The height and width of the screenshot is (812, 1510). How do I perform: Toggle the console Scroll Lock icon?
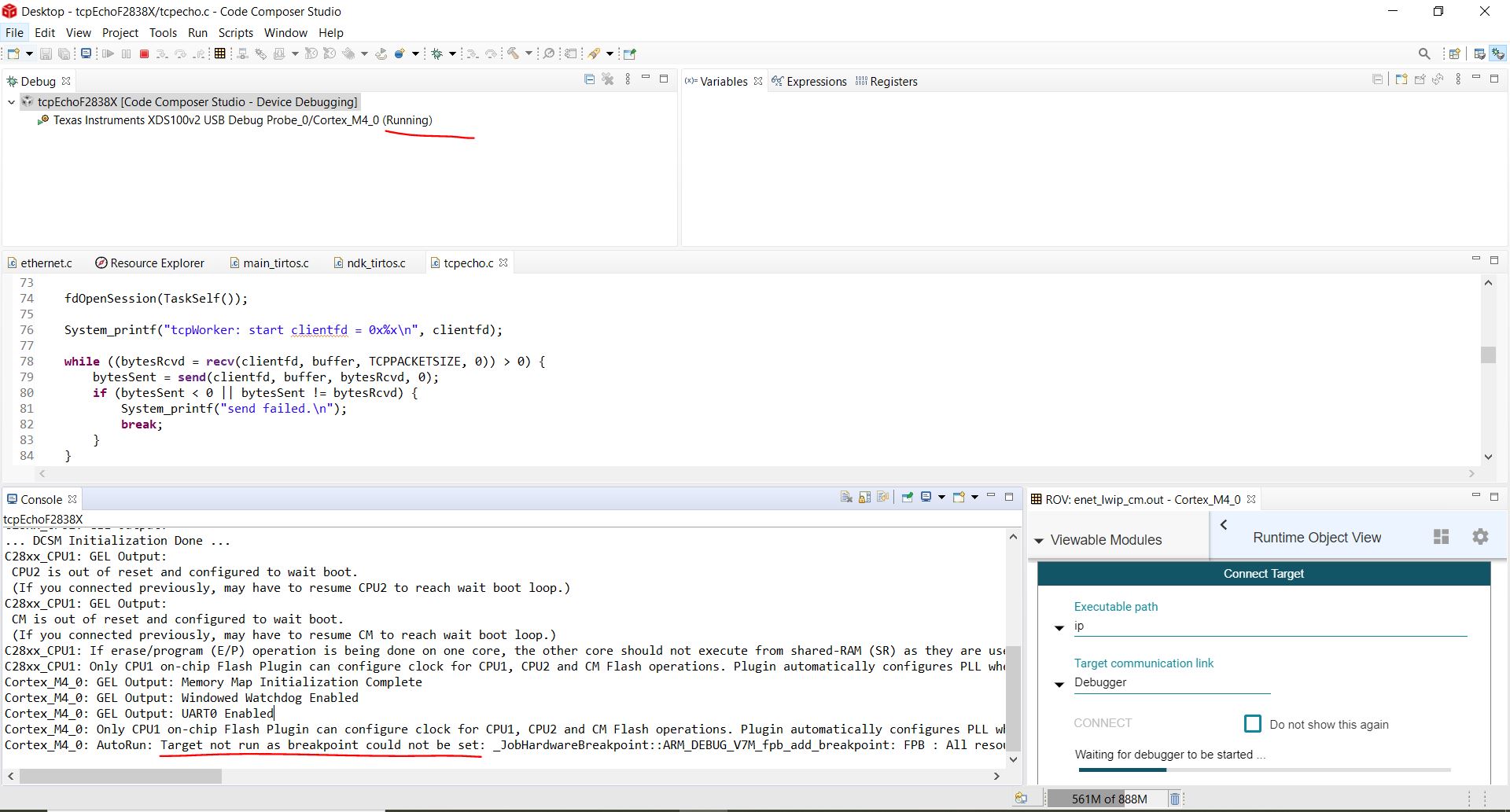click(x=864, y=497)
